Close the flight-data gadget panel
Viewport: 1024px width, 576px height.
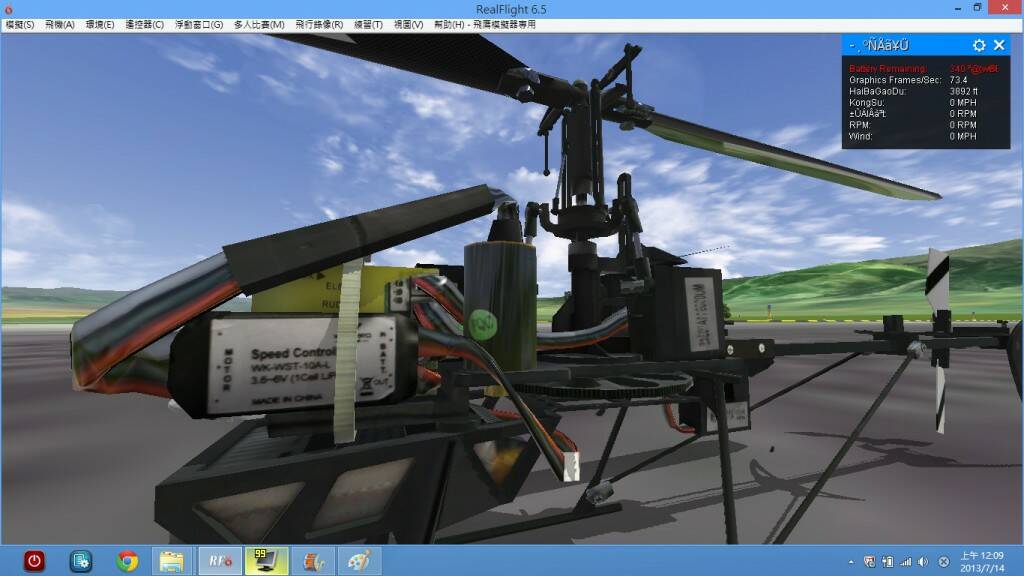pyautogui.click(x=999, y=45)
